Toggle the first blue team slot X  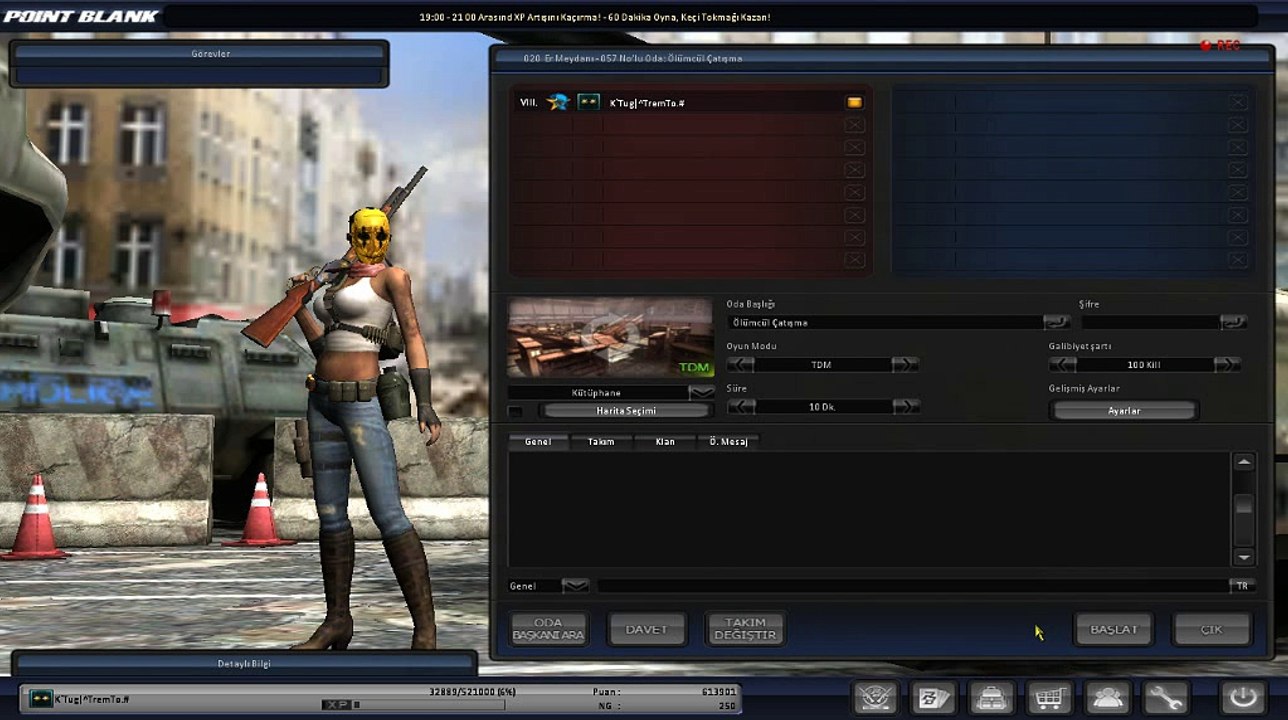tap(1238, 102)
